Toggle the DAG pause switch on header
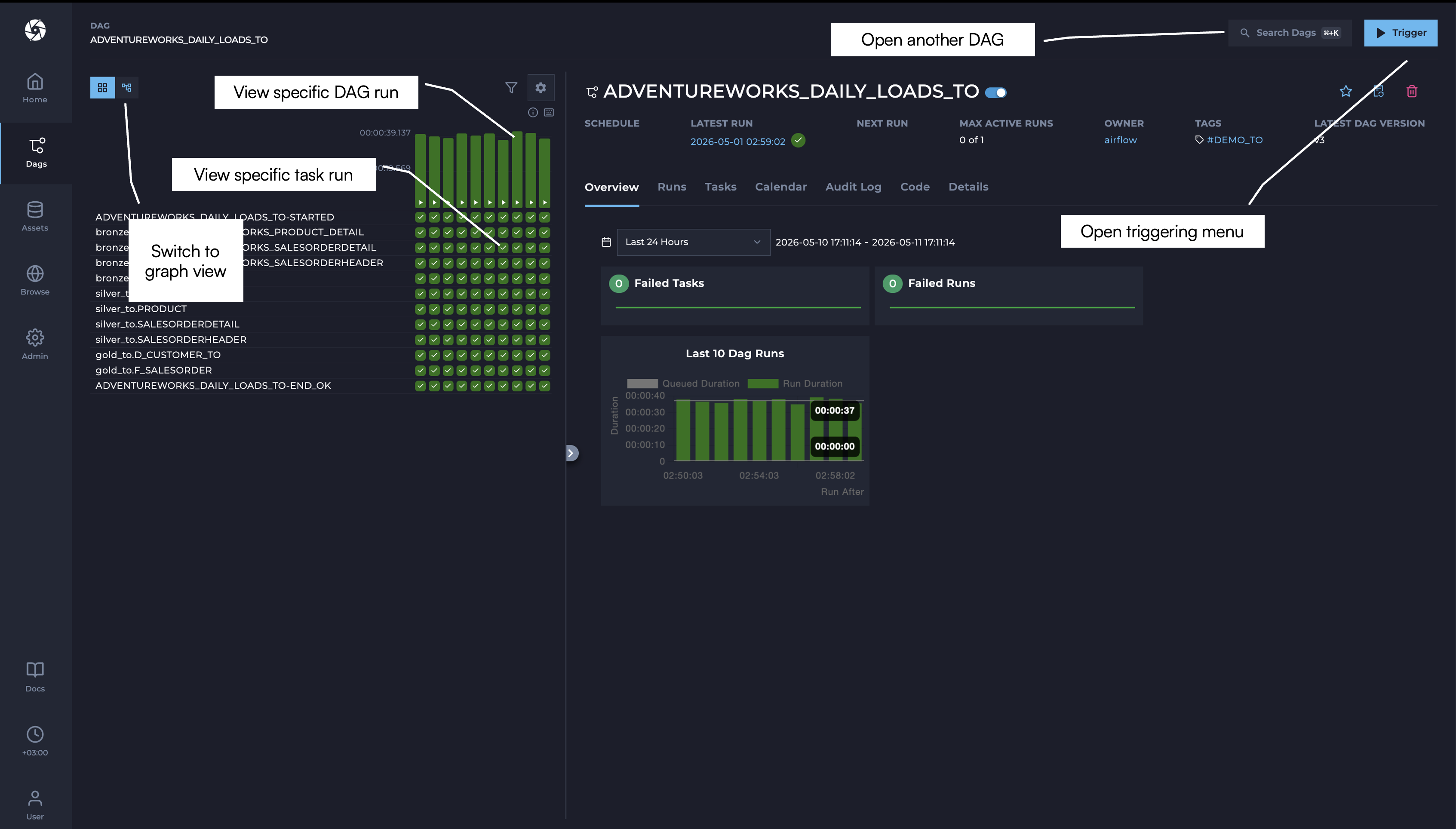The height and width of the screenshot is (829, 1456). coord(996,92)
